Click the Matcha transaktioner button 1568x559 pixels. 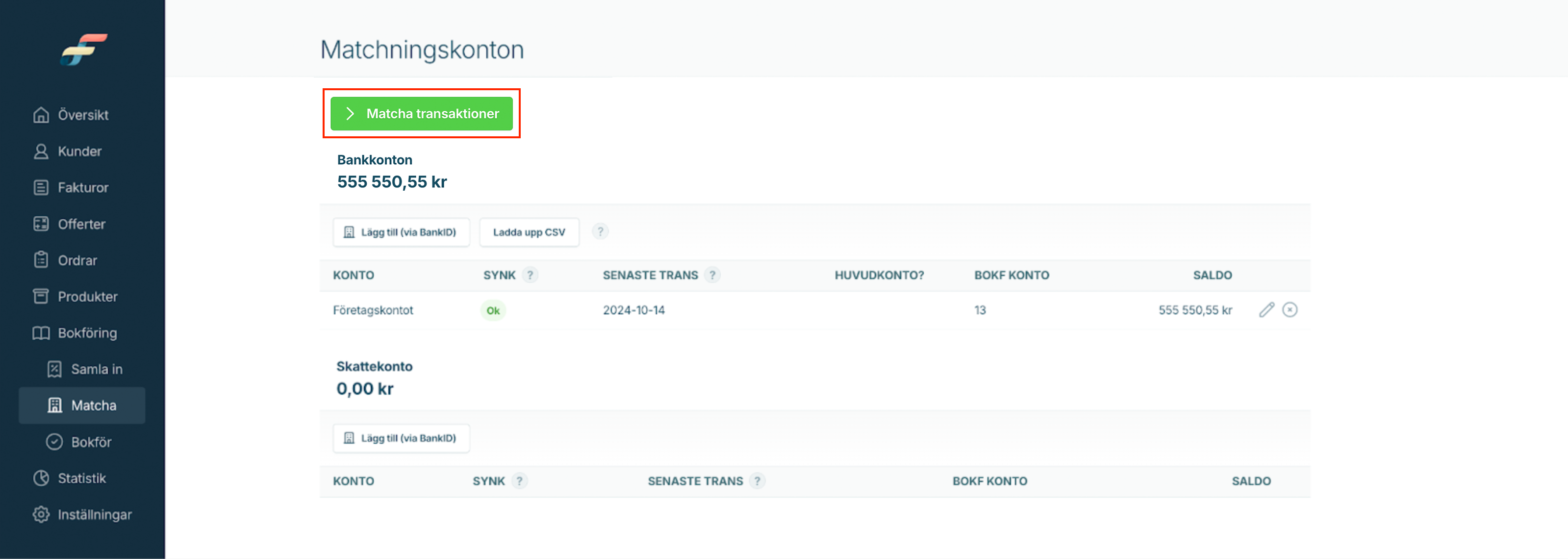click(x=421, y=113)
